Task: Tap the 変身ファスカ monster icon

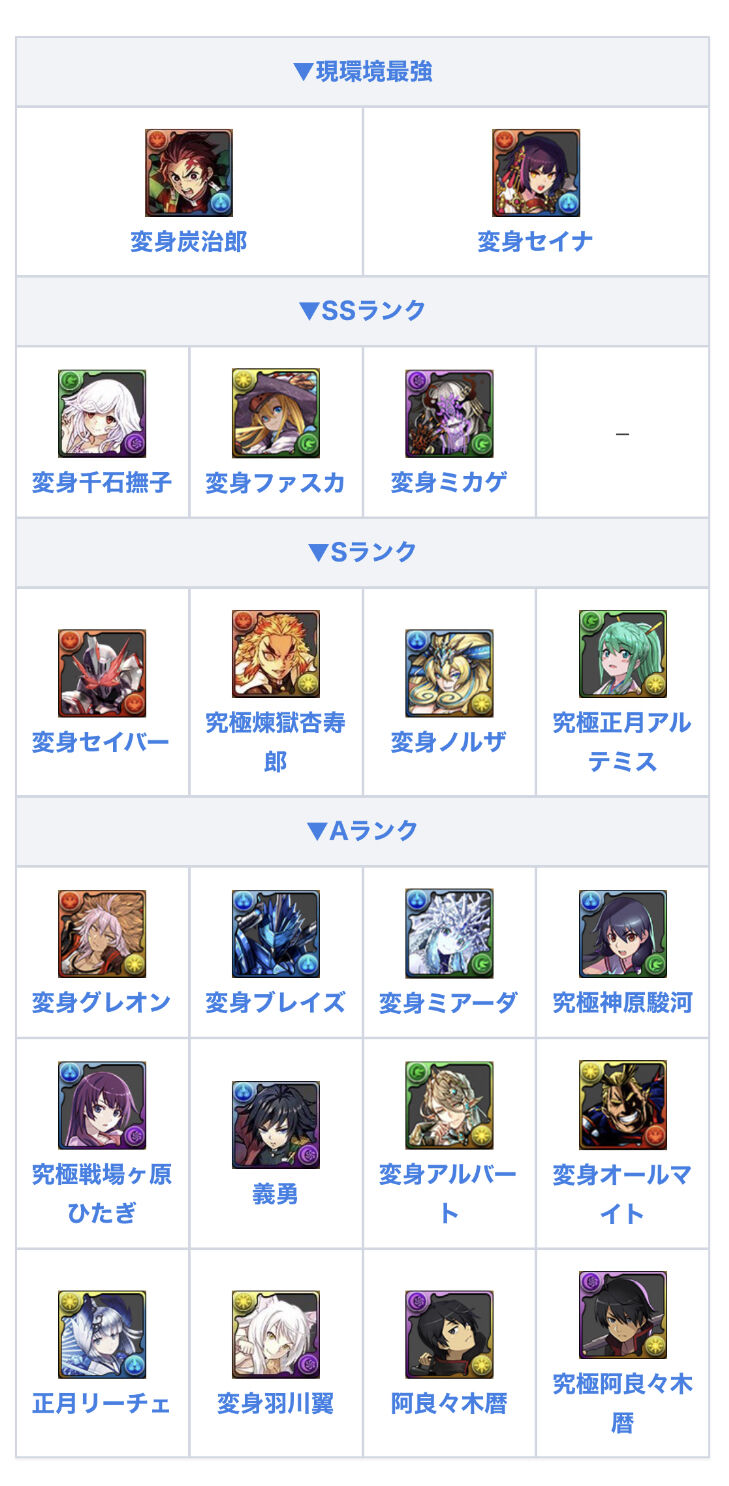Action: pos(276,414)
